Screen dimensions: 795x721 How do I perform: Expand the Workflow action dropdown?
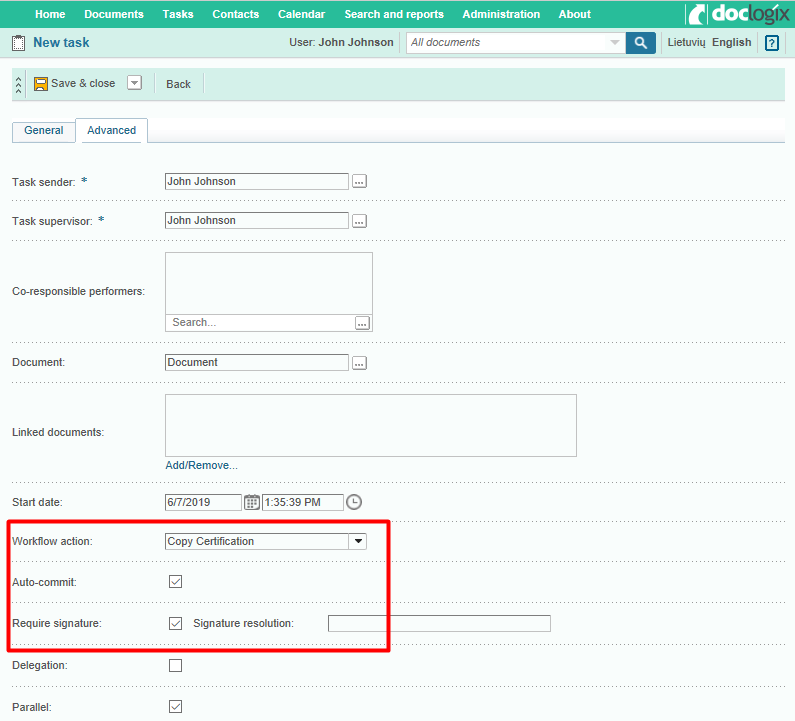click(357, 541)
